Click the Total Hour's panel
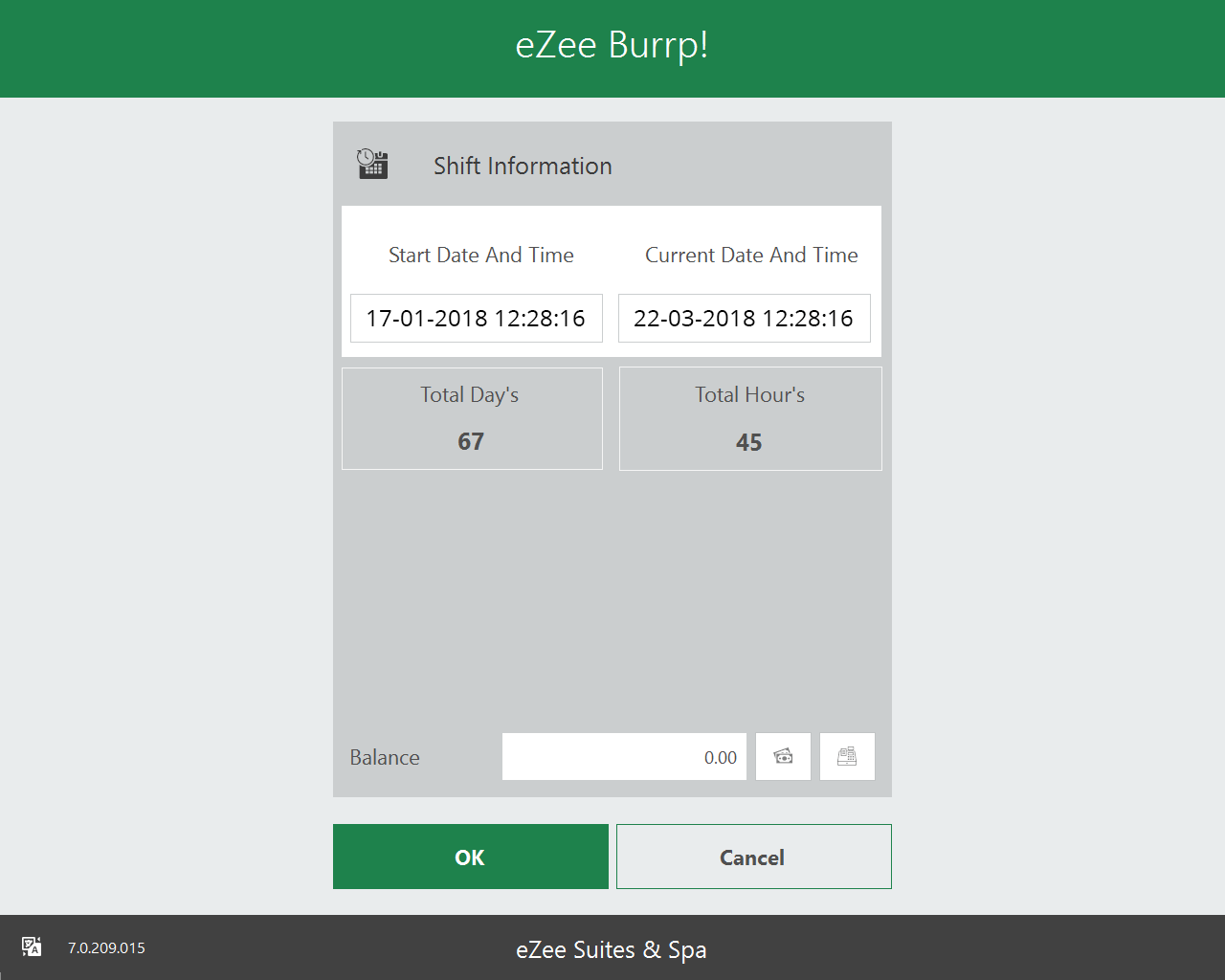 pyautogui.click(x=750, y=418)
